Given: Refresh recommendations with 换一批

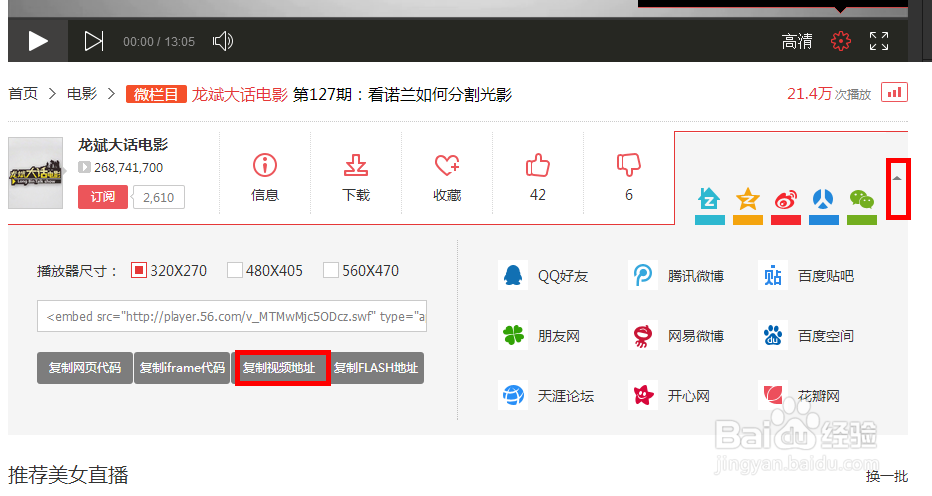Looking at the screenshot, I should (887, 476).
